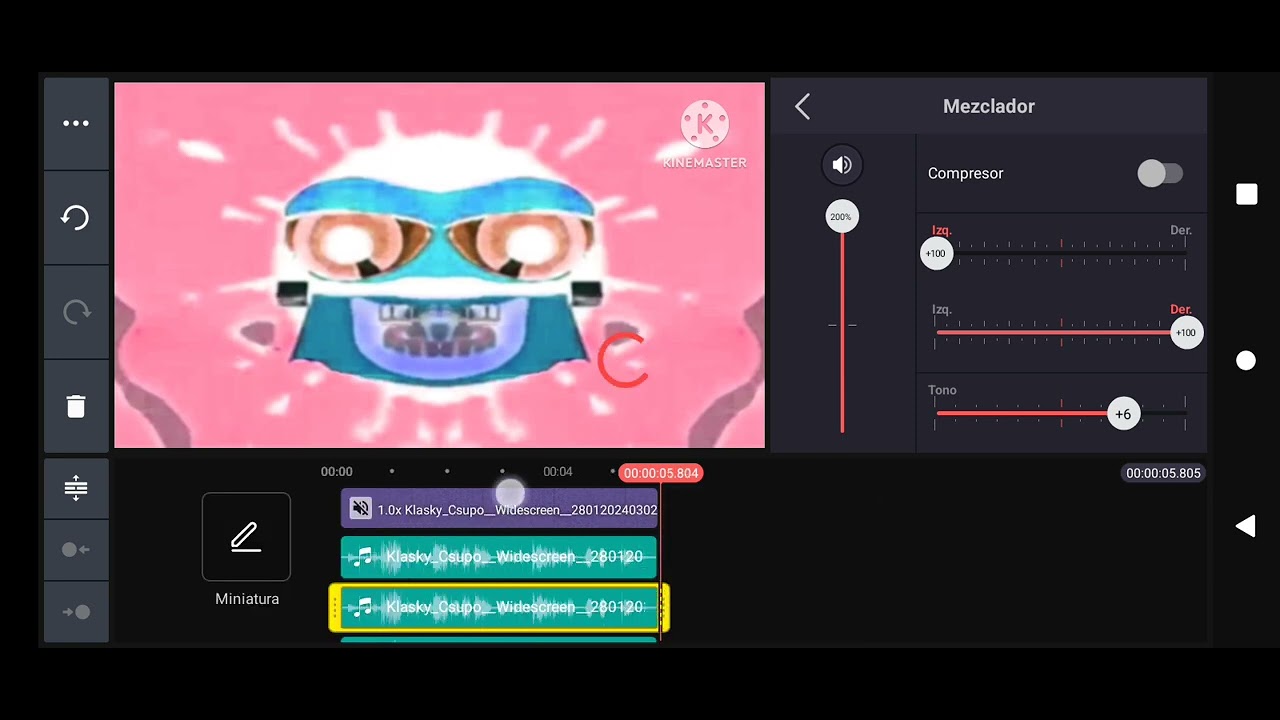Enable the Compresor switch
Screen dimensions: 1280x720
(1160, 173)
